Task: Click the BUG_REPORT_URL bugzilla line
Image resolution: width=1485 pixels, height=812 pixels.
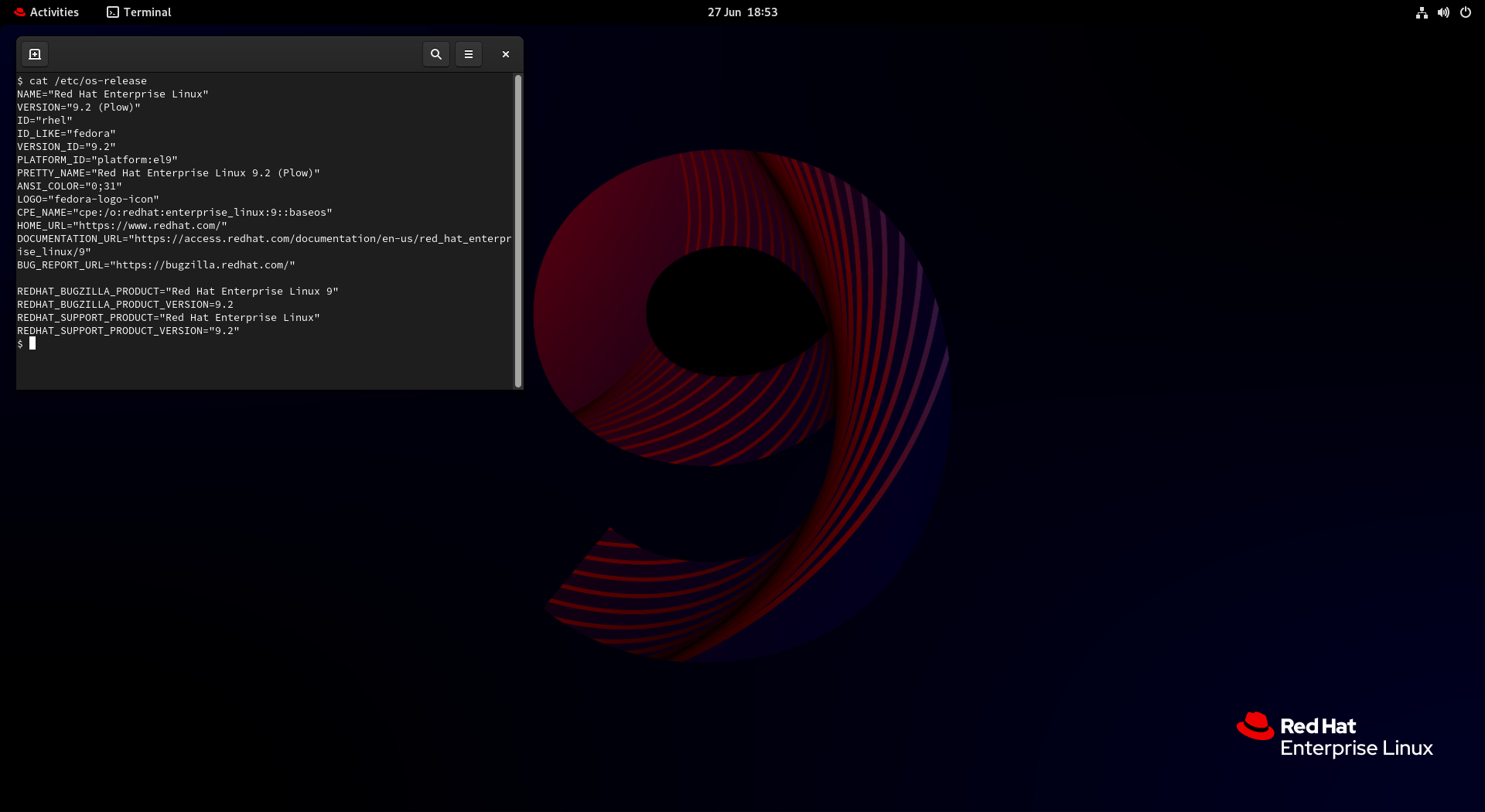Action: [156, 264]
